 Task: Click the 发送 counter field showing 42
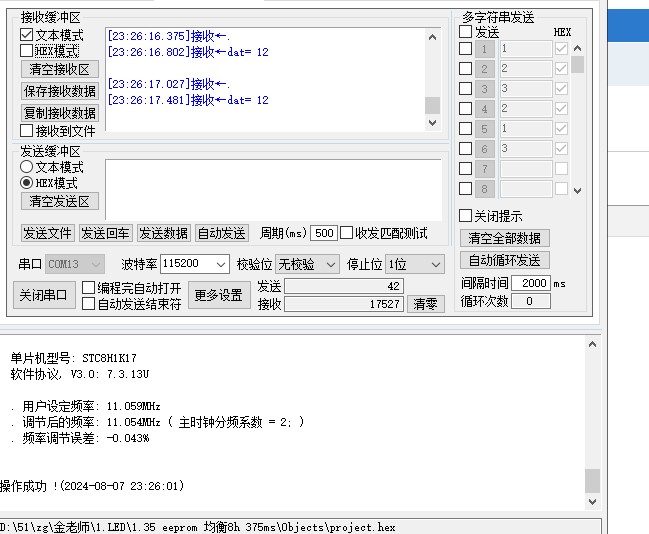(x=344, y=286)
